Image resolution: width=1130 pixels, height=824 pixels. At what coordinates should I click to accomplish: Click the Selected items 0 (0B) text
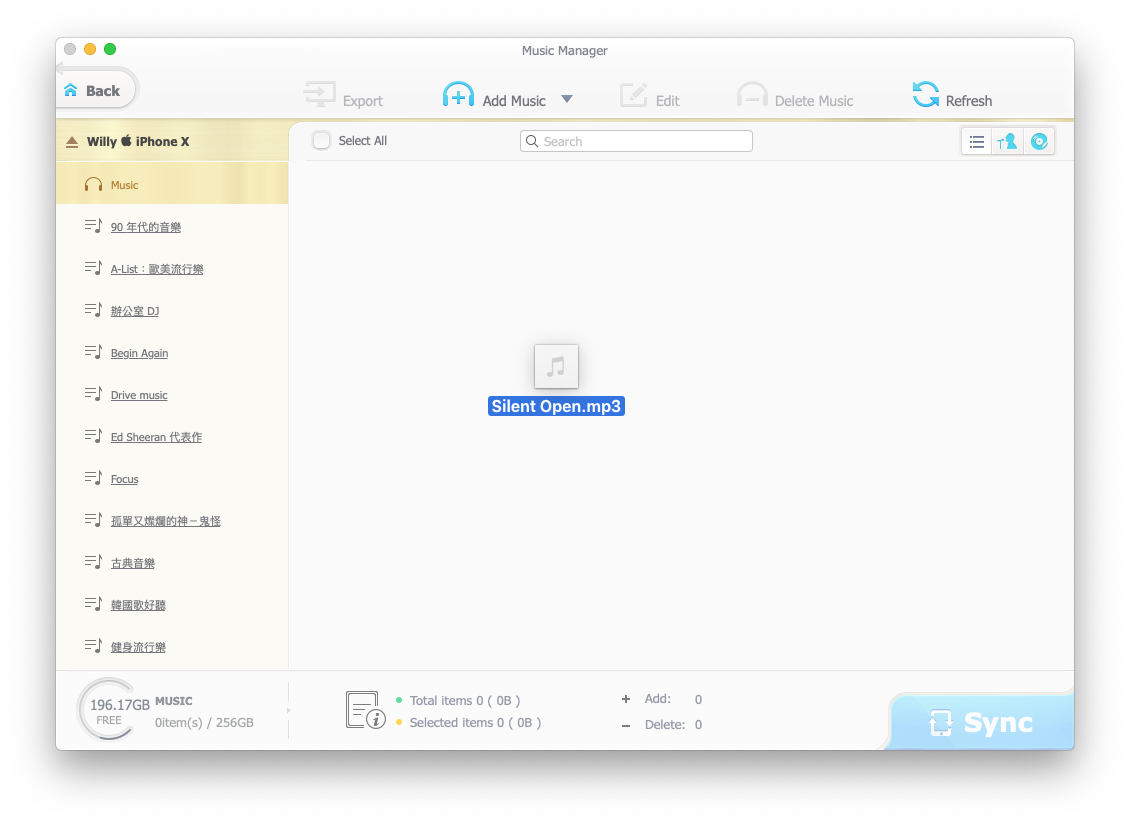[x=476, y=723]
